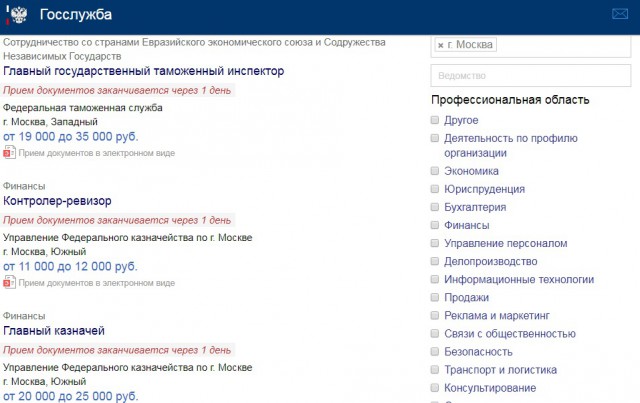Screen dimensions: 640x403
Task: Open the Главный казначей vacancy
Action: pyautogui.click(x=54, y=331)
